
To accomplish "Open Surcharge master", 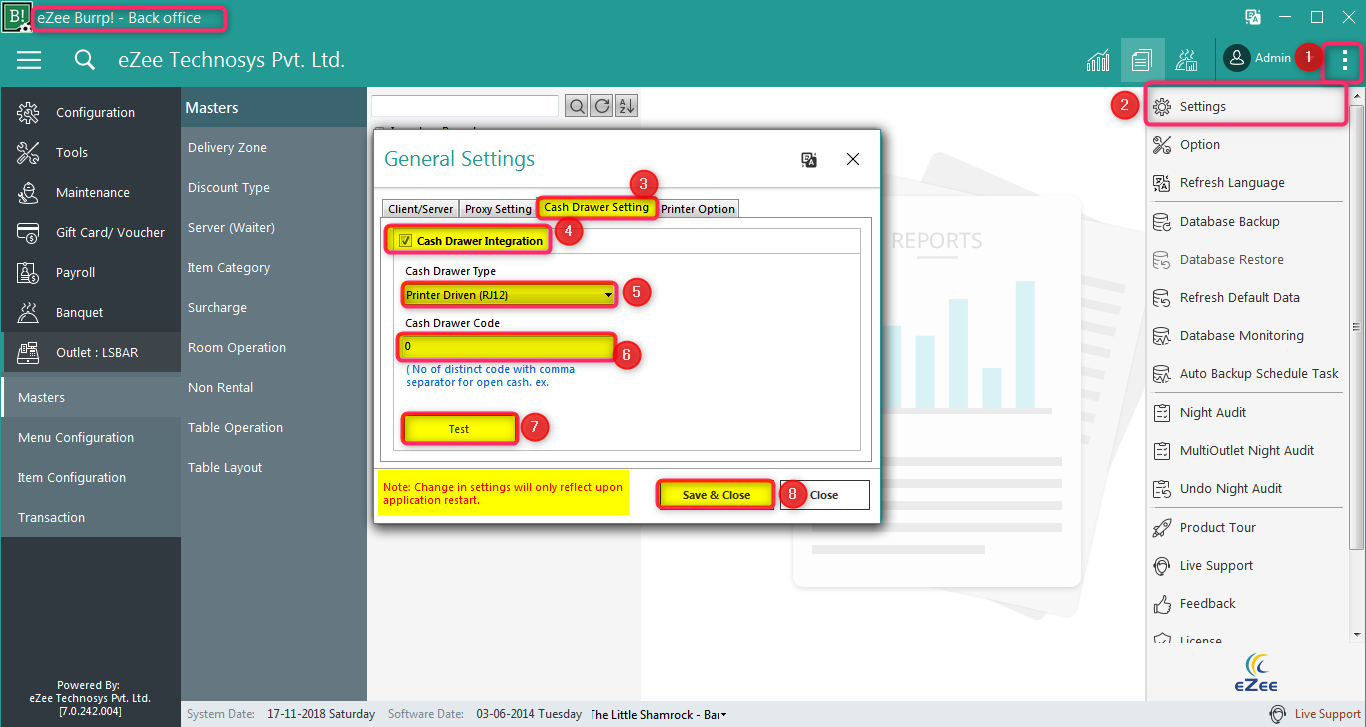I will click(x=274, y=307).
